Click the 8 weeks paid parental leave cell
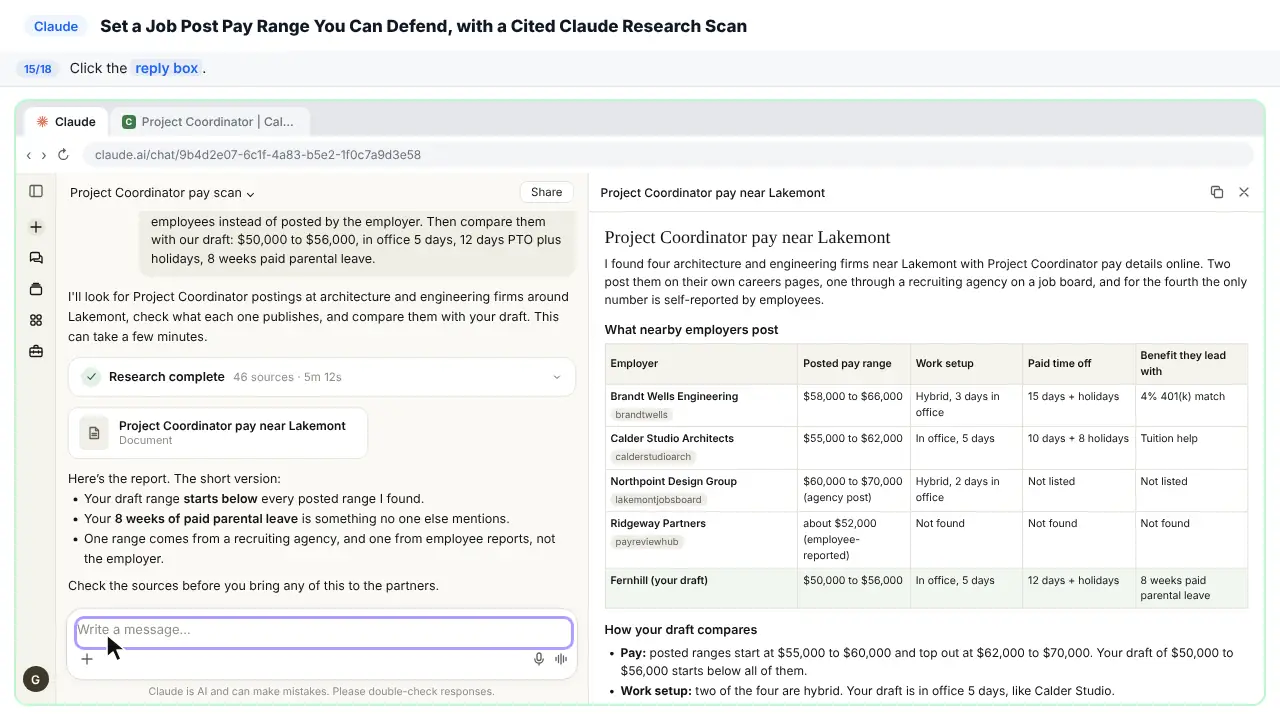Viewport: 1280px width, 720px height. 1191,588
